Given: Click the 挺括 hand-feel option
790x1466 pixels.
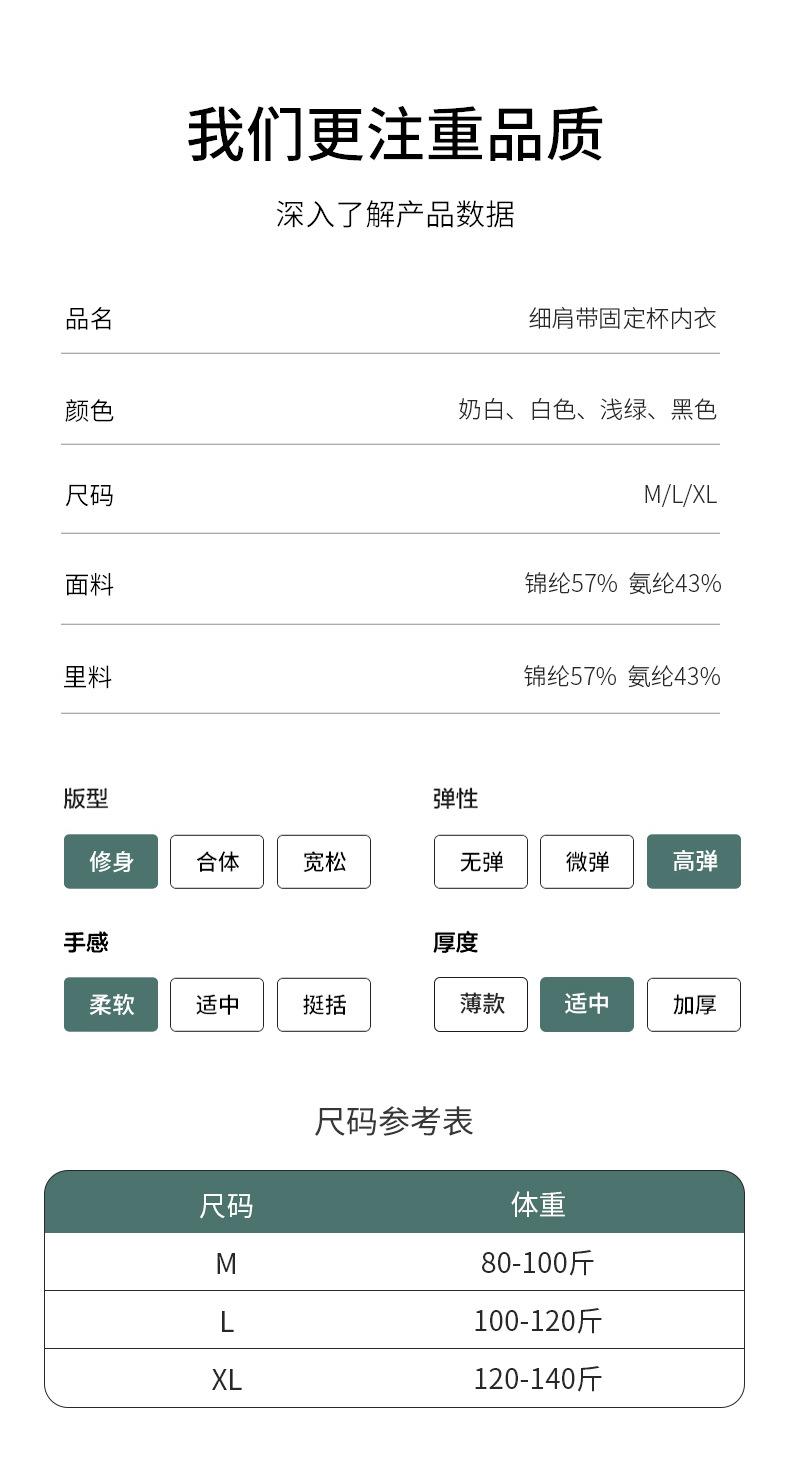Looking at the screenshot, I should click(x=324, y=1004).
